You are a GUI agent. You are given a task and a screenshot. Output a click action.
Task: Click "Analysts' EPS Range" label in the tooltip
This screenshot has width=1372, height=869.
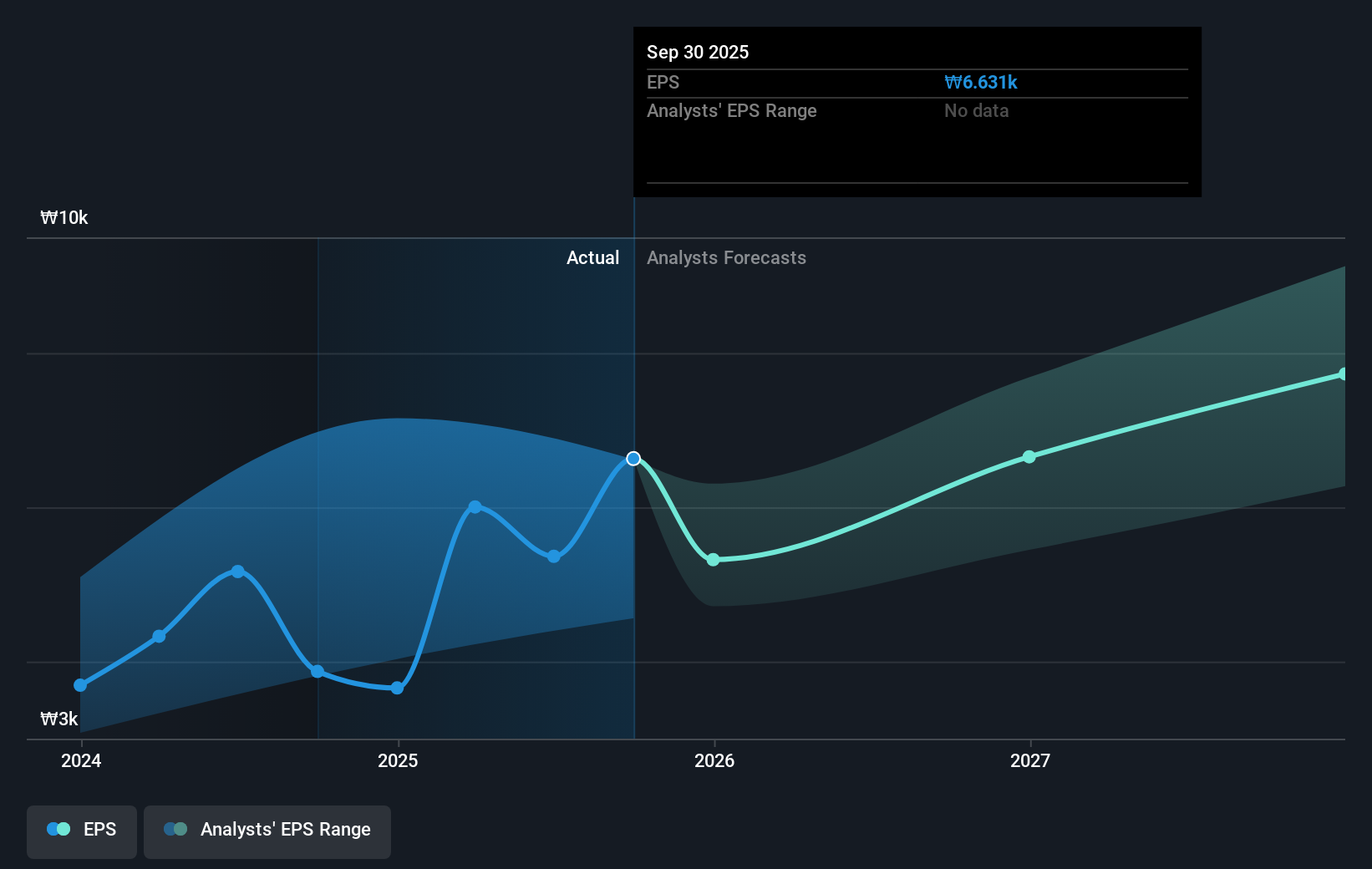coord(732,110)
